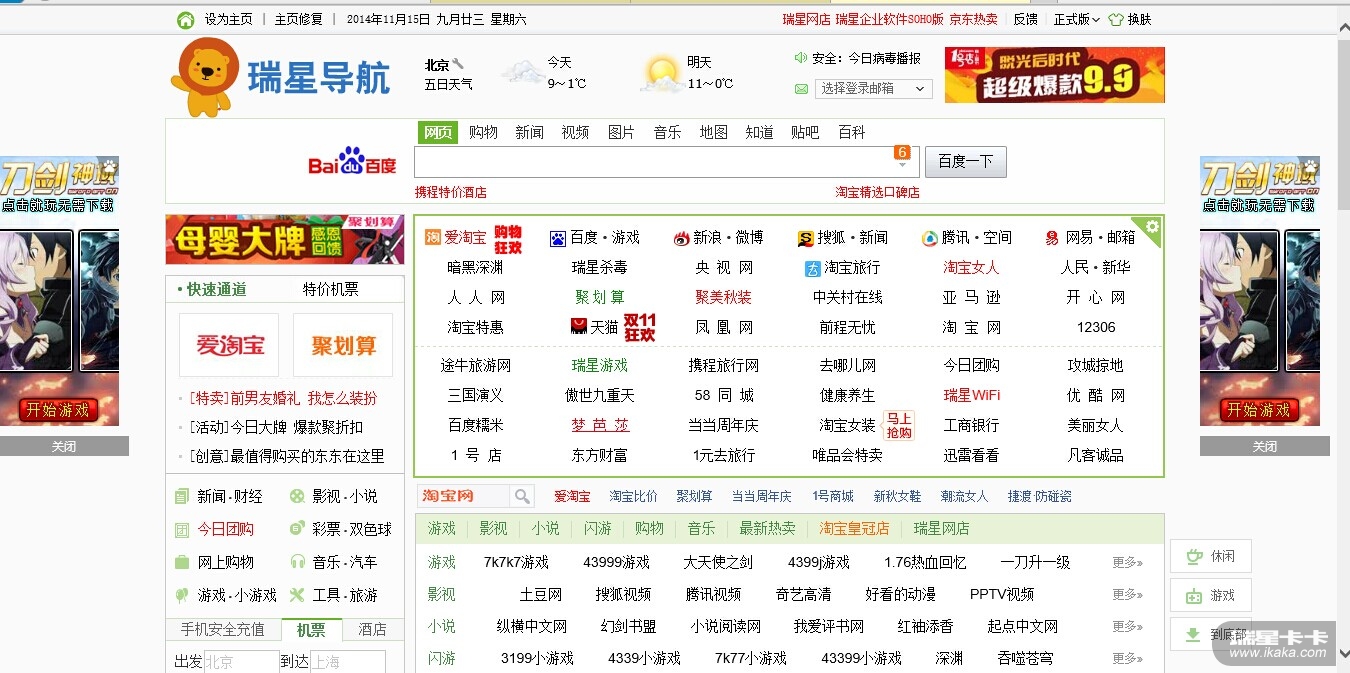Select the 图片 search tab
Image resolution: width=1350 pixels, height=673 pixels.
click(x=622, y=132)
